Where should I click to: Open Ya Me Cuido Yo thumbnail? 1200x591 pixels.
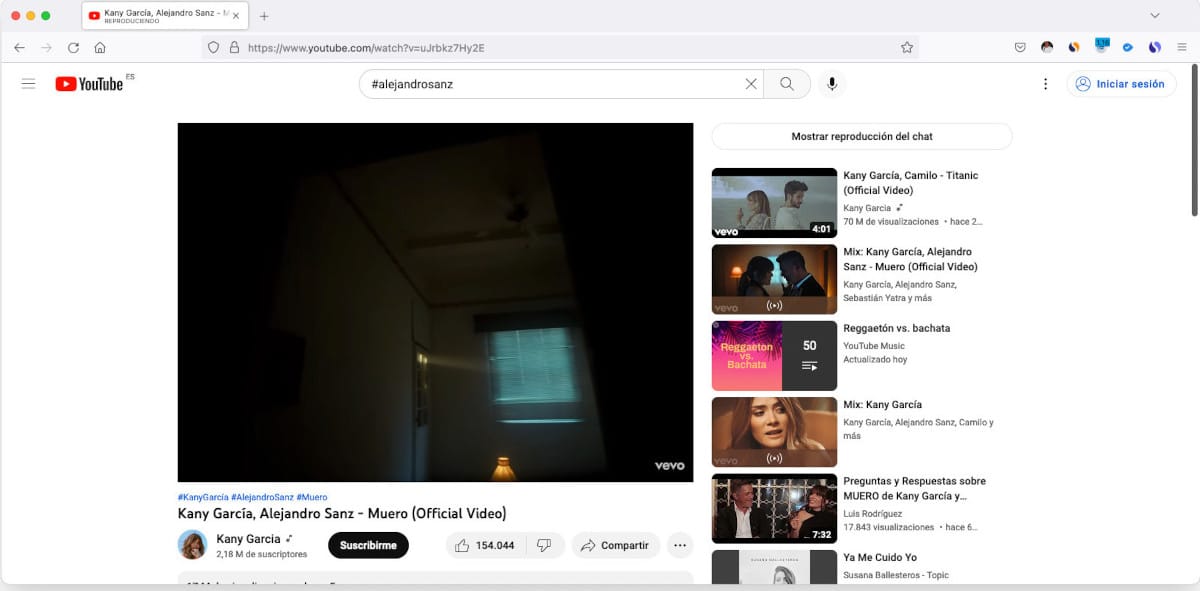[774, 567]
